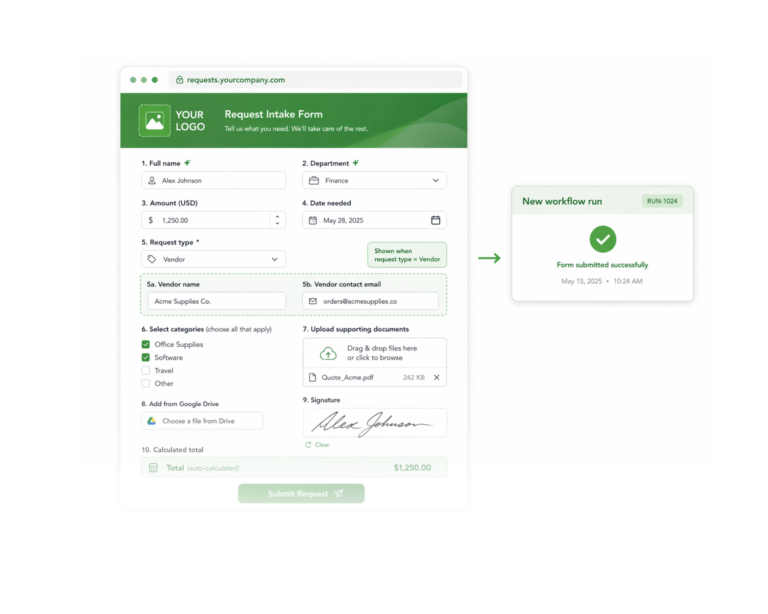The height and width of the screenshot is (614, 768).
Task: Click the Vendor contact email field
Action: point(370,301)
